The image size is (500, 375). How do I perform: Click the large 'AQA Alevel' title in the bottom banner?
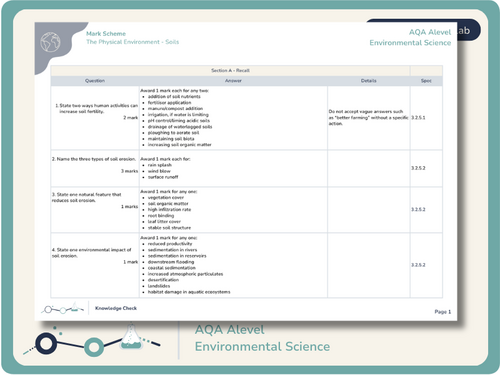tap(230, 330)
